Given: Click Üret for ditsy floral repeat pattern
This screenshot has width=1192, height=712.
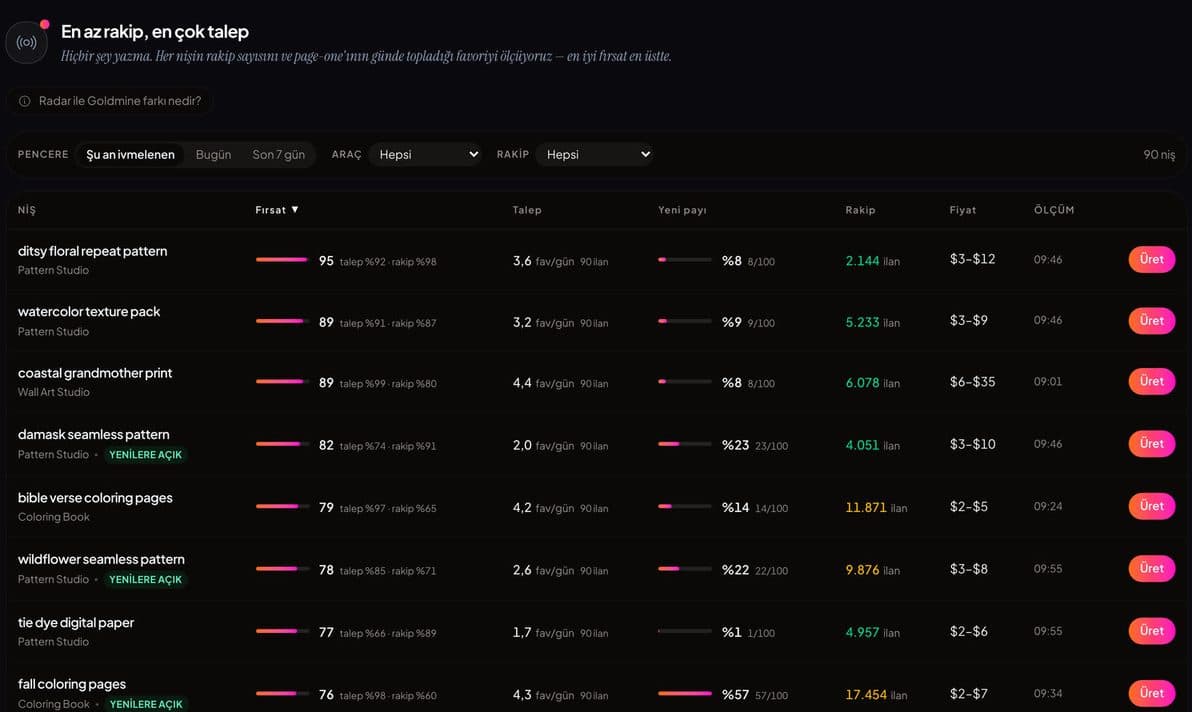Looking at the screenshot, I should [1152, 259].
